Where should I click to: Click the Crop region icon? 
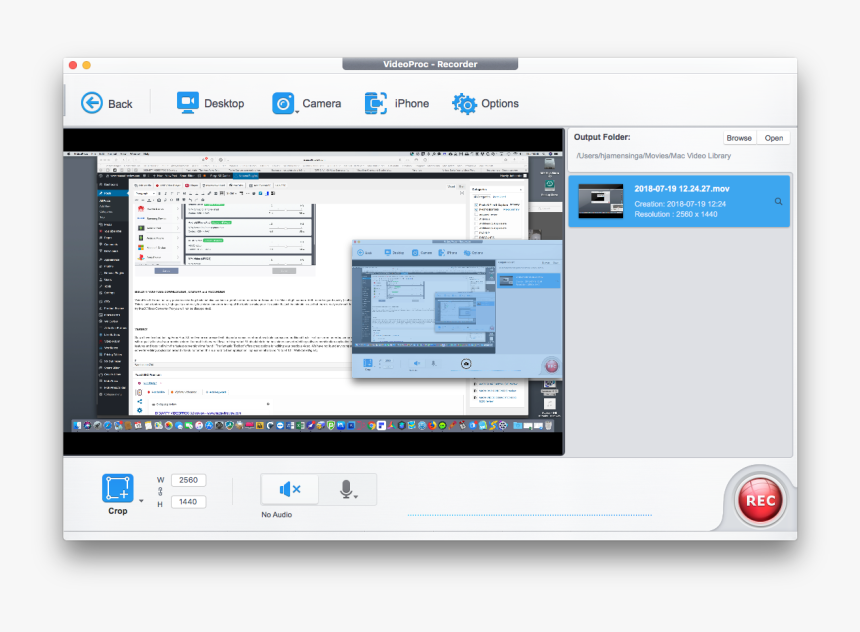tap(117, 488)
